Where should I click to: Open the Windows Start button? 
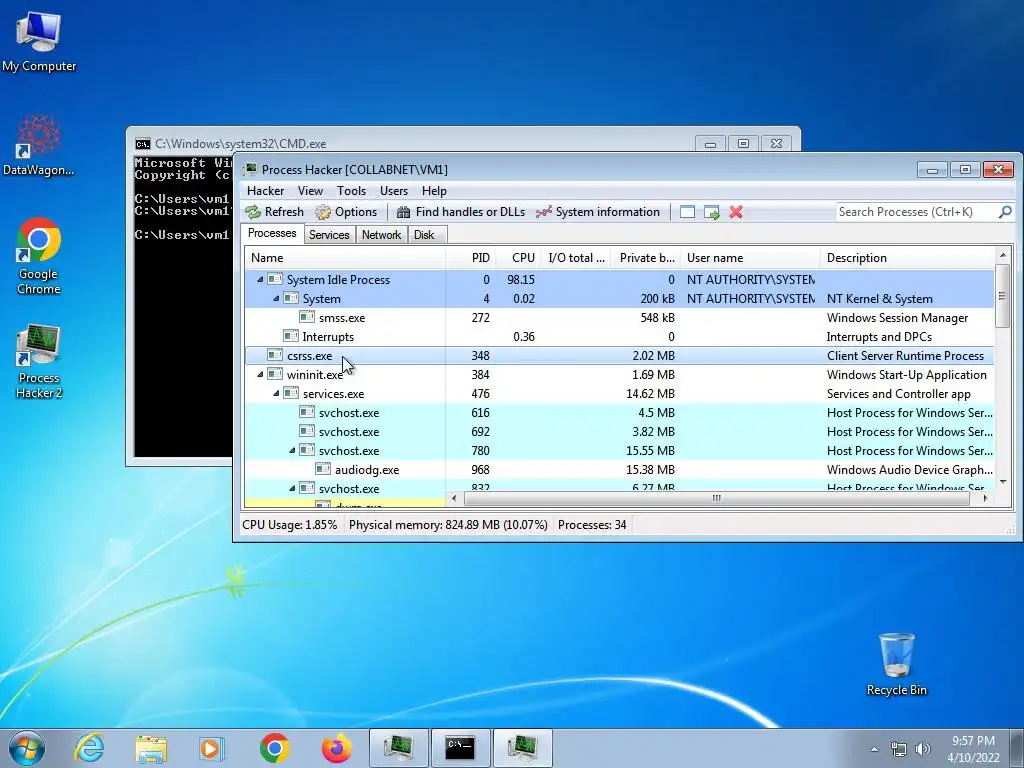click(x=27, y=748)
